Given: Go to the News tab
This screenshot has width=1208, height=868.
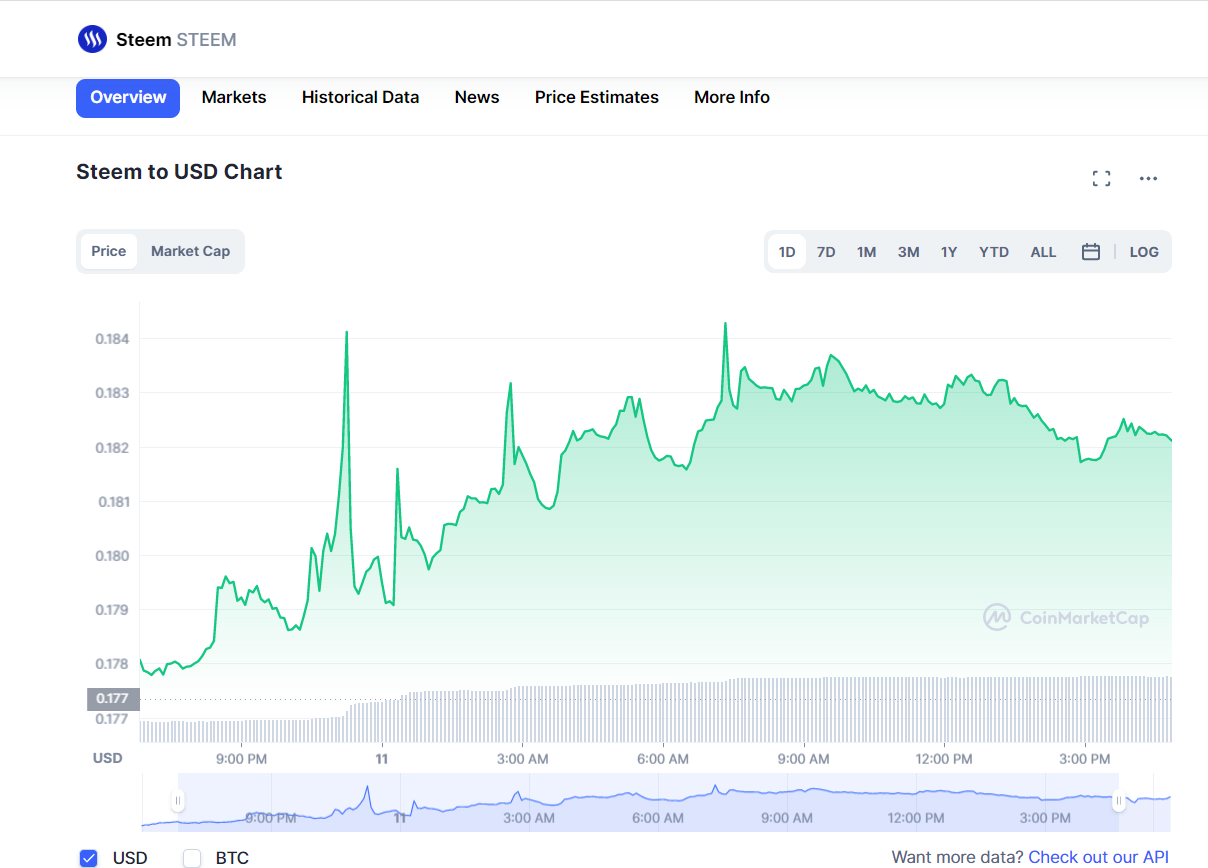Looking at the screenshot, I should (477, 98).
